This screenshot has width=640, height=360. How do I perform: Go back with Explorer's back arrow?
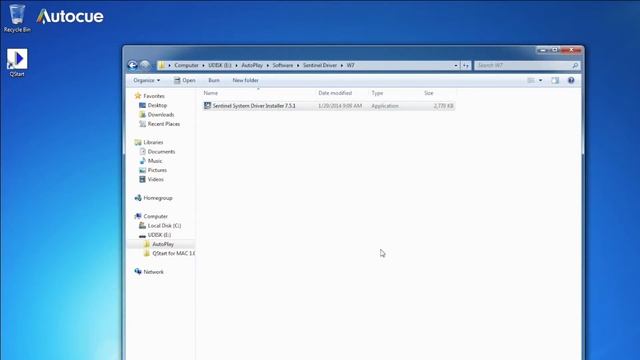[x=132, y=65]
